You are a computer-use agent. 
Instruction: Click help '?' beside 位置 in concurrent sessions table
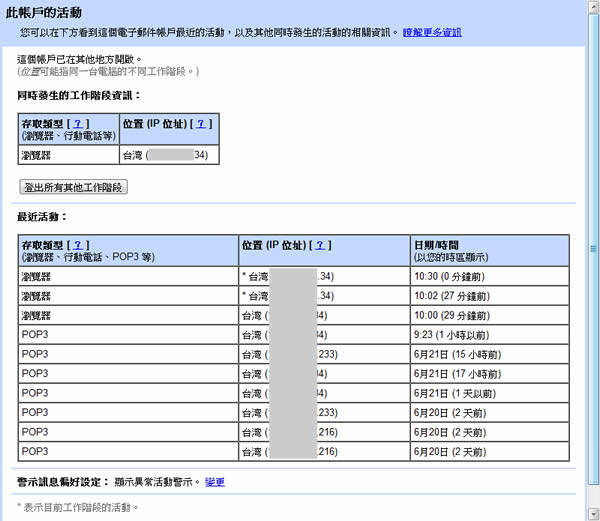point(203,123)
